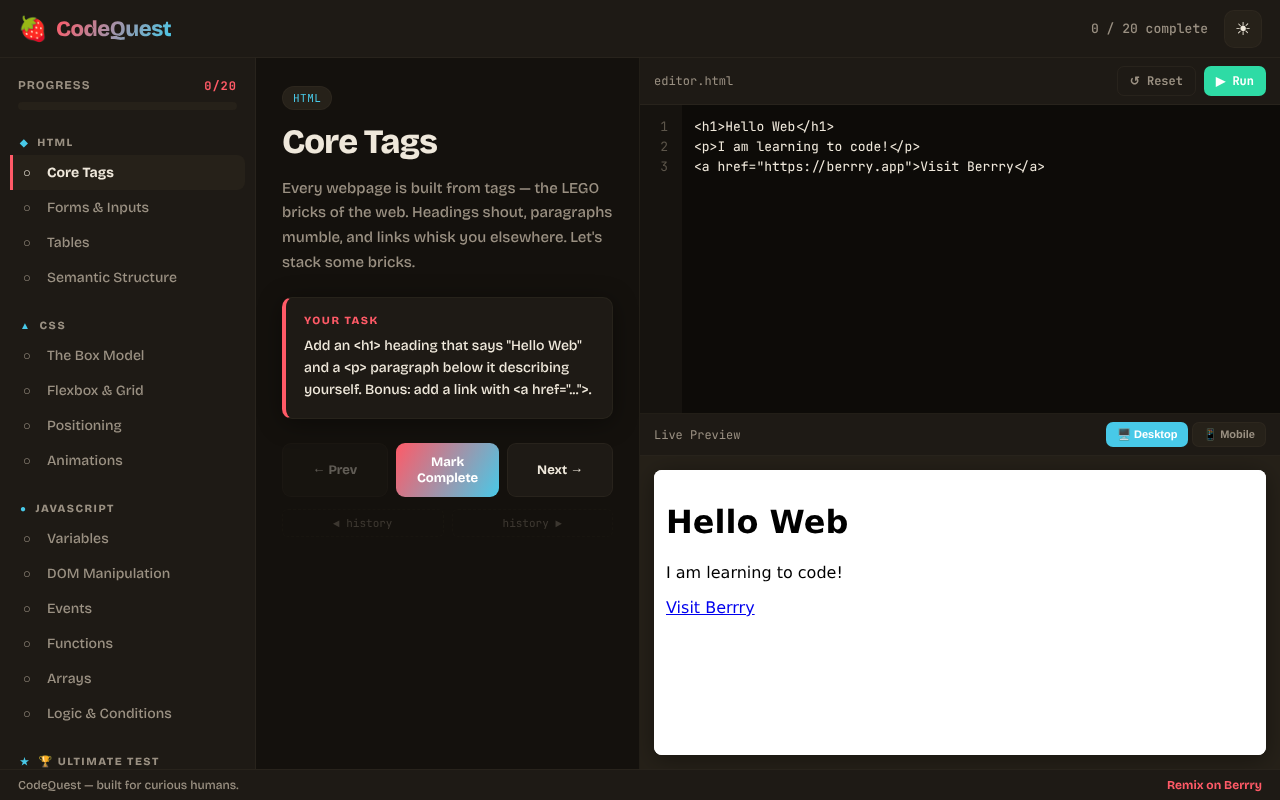Click the status circle beside Animations
The height and width of the screenshot is (800, 1280).
pos(27,461)
